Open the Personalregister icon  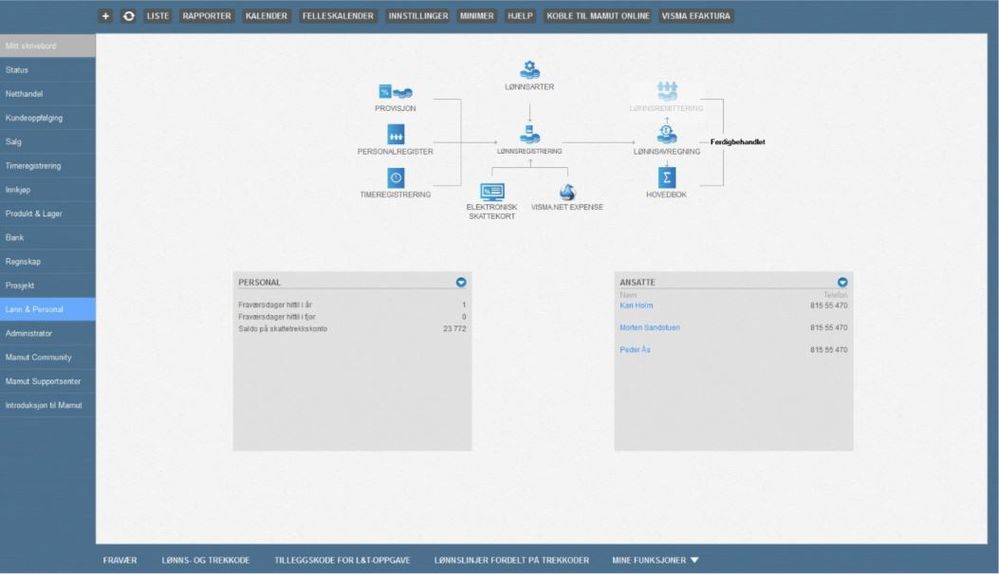(396, 134)
